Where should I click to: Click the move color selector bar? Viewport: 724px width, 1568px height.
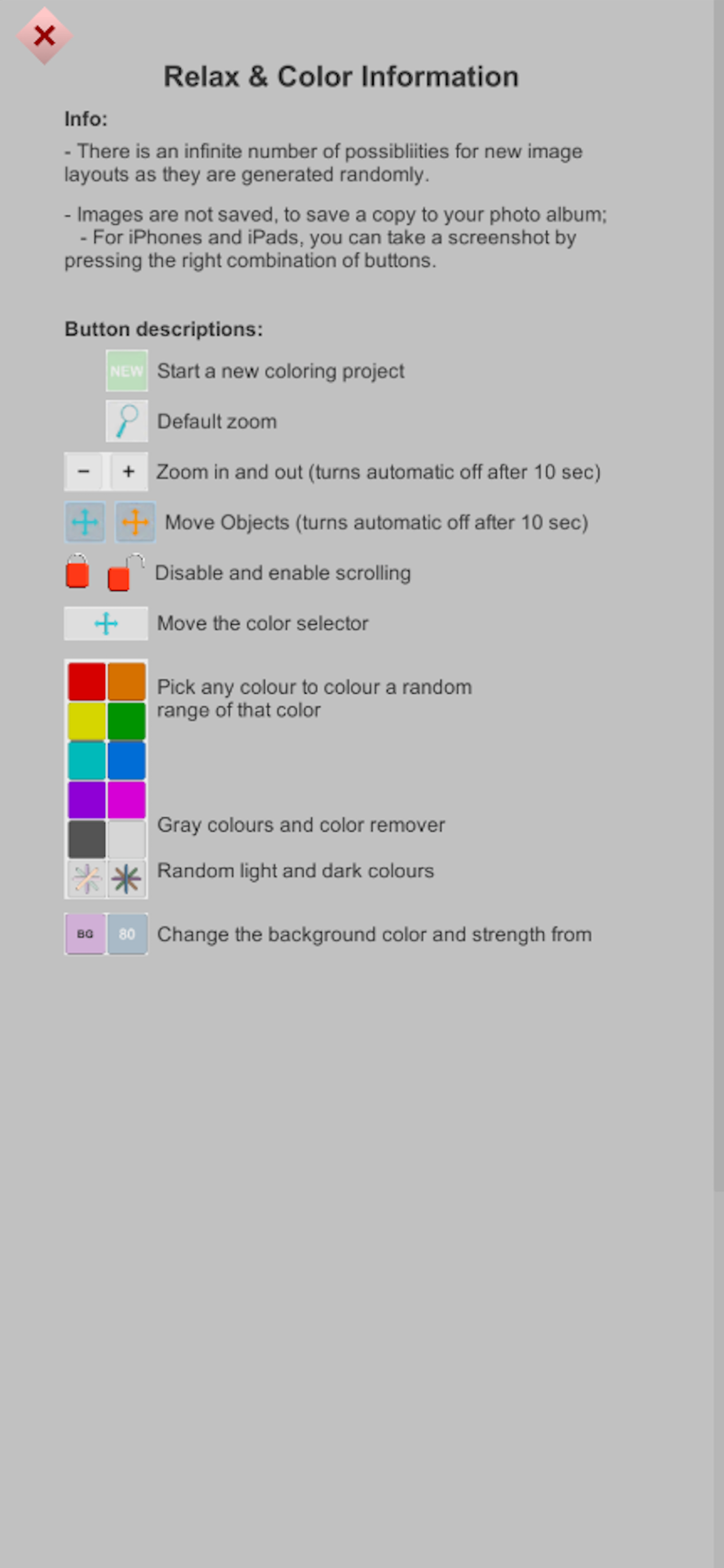(x=106, y=623)
